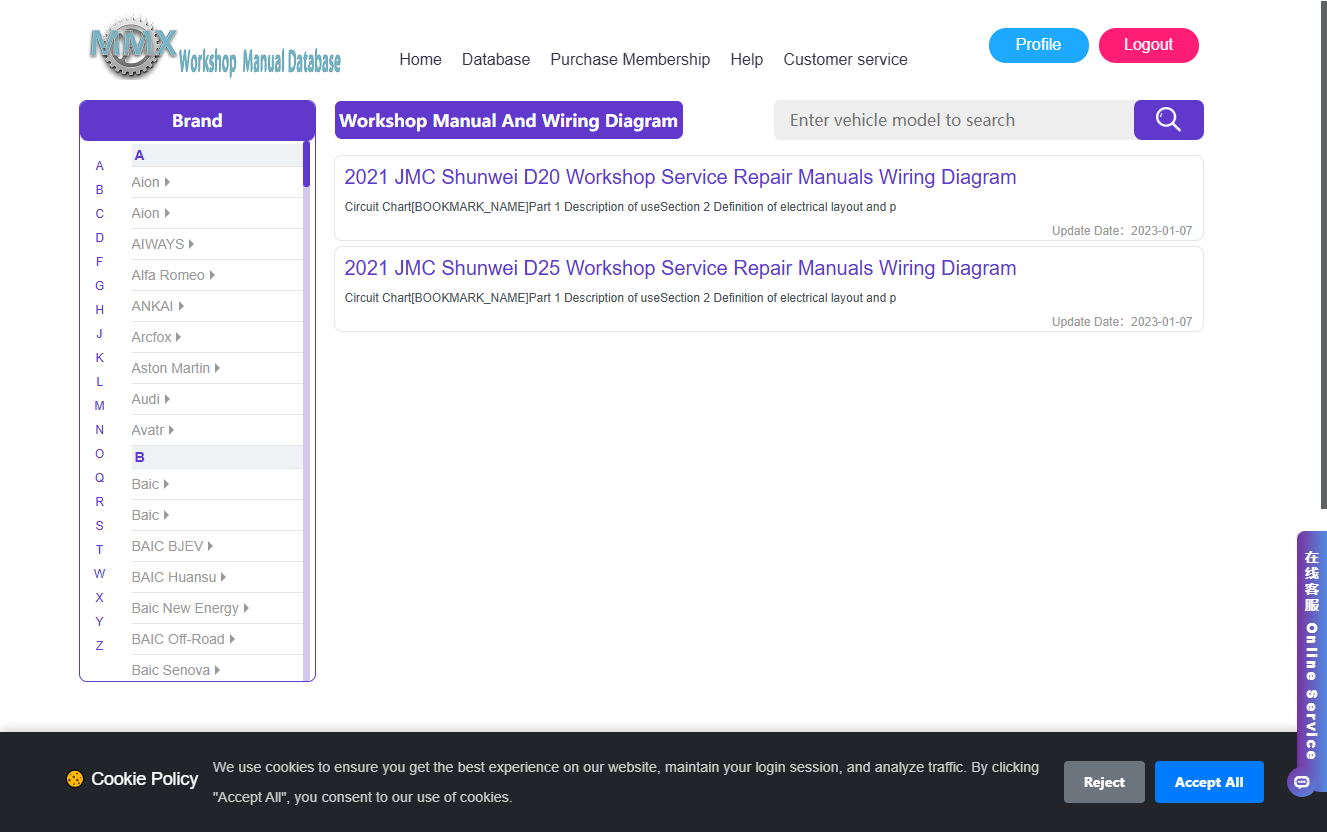The image size is (1327, 832).
Task: Jump to letter T in brand index
Action: click(x=100, y=550)
